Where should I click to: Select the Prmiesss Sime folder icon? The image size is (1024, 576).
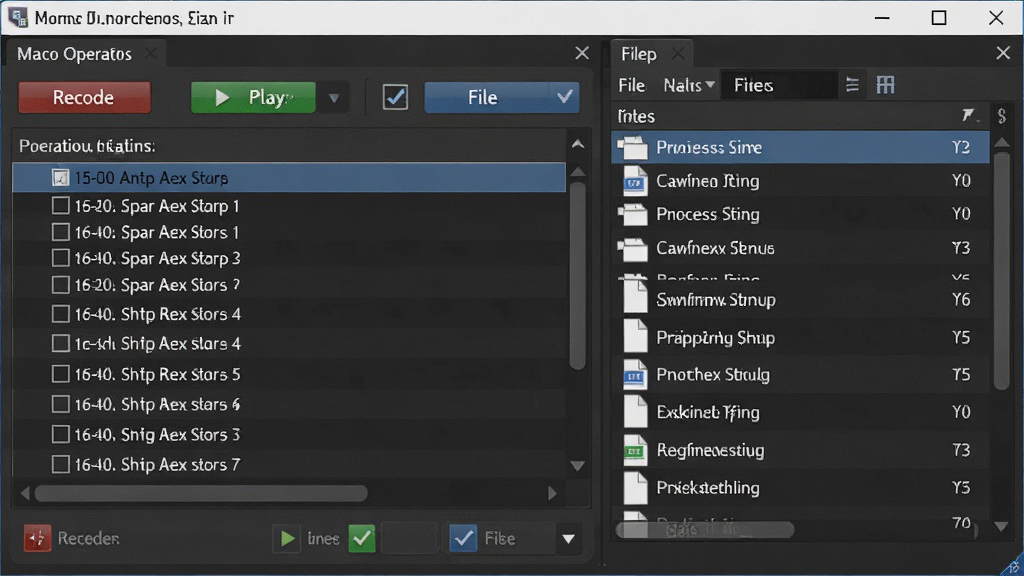[633, 148]
